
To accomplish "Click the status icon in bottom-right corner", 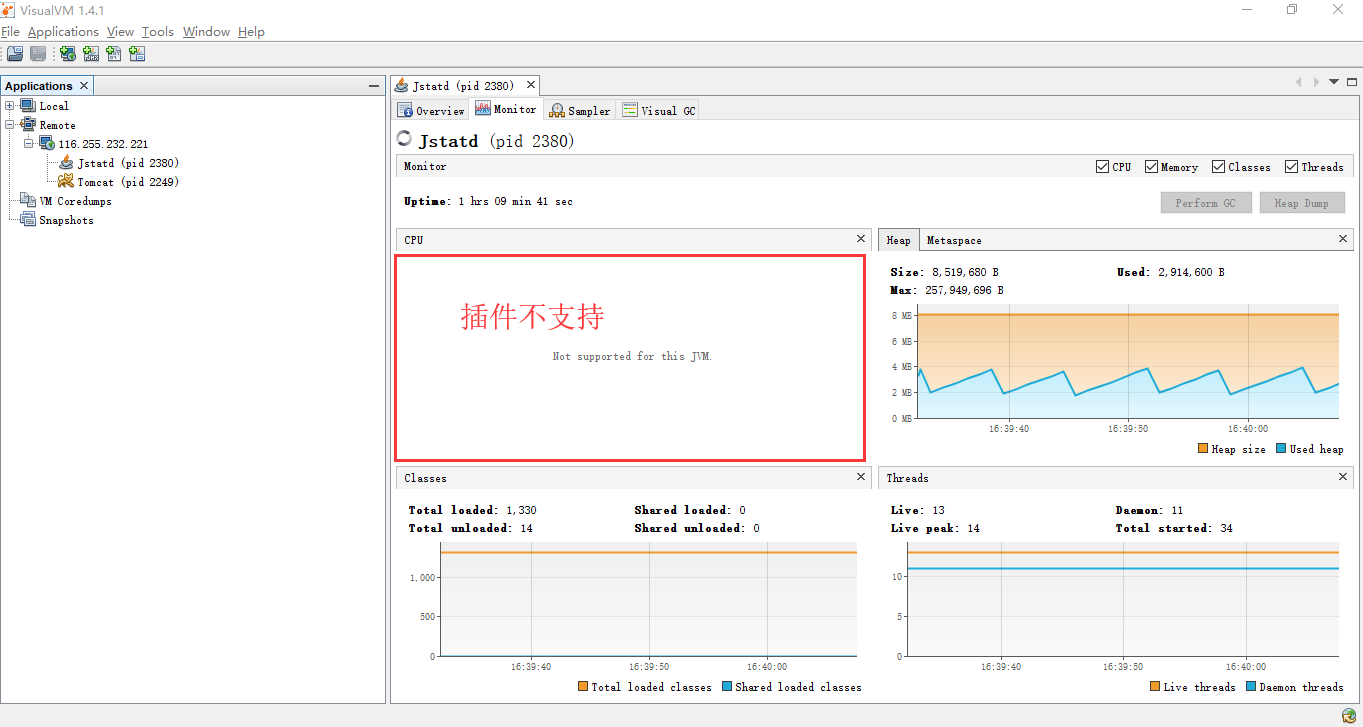I will pos(1349,715).
